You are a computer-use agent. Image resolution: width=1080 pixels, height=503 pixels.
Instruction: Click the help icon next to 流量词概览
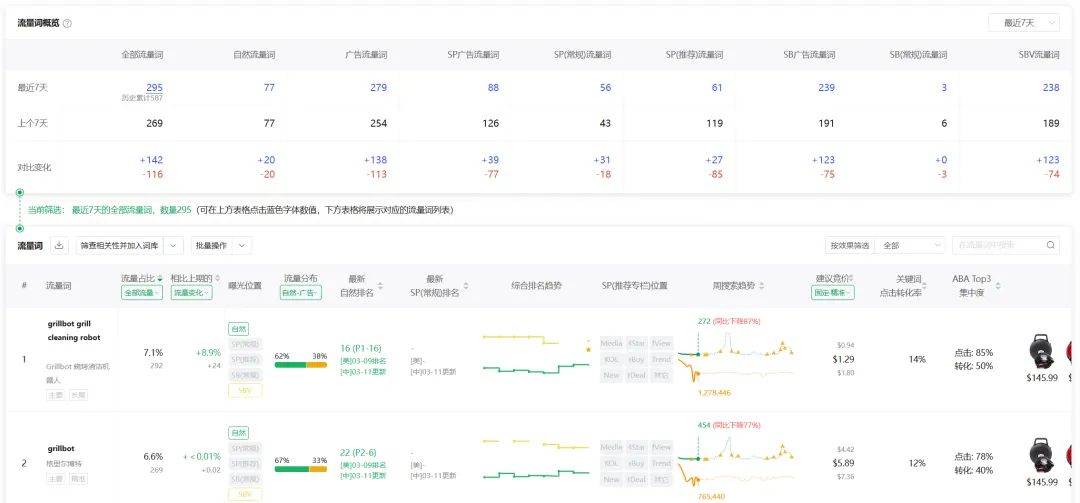tap(67, 23)
